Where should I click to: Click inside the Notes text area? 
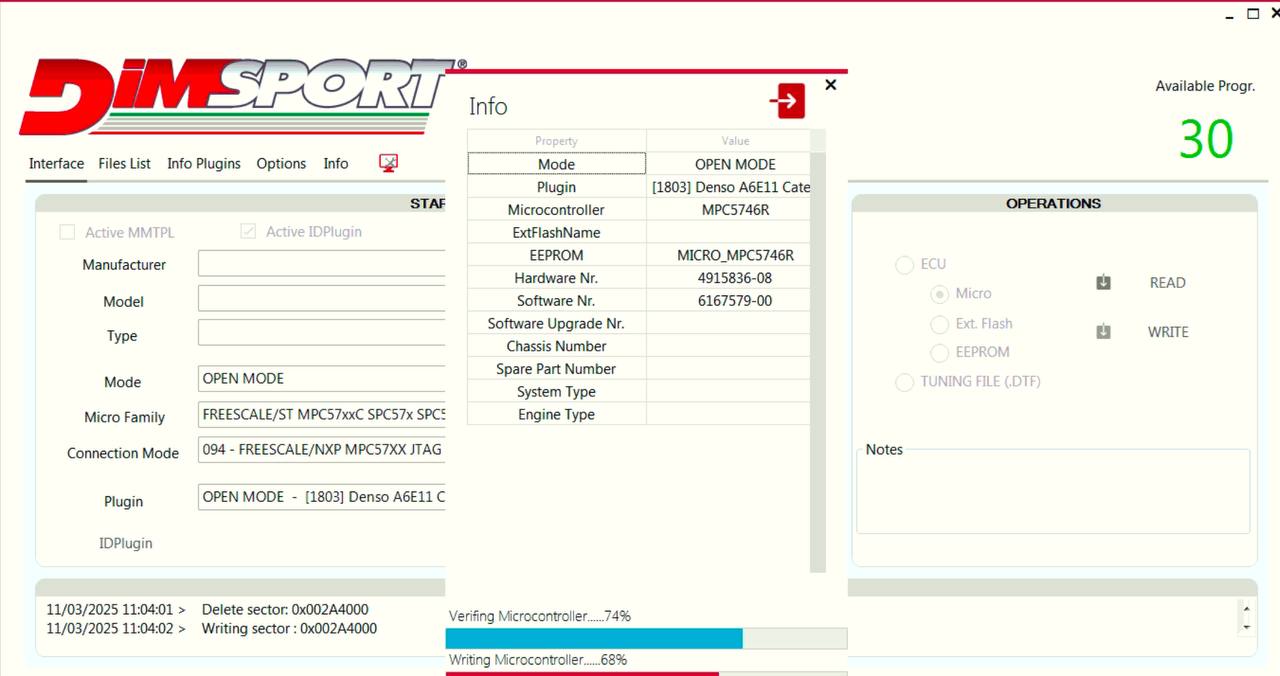(x=1053, y=494)
